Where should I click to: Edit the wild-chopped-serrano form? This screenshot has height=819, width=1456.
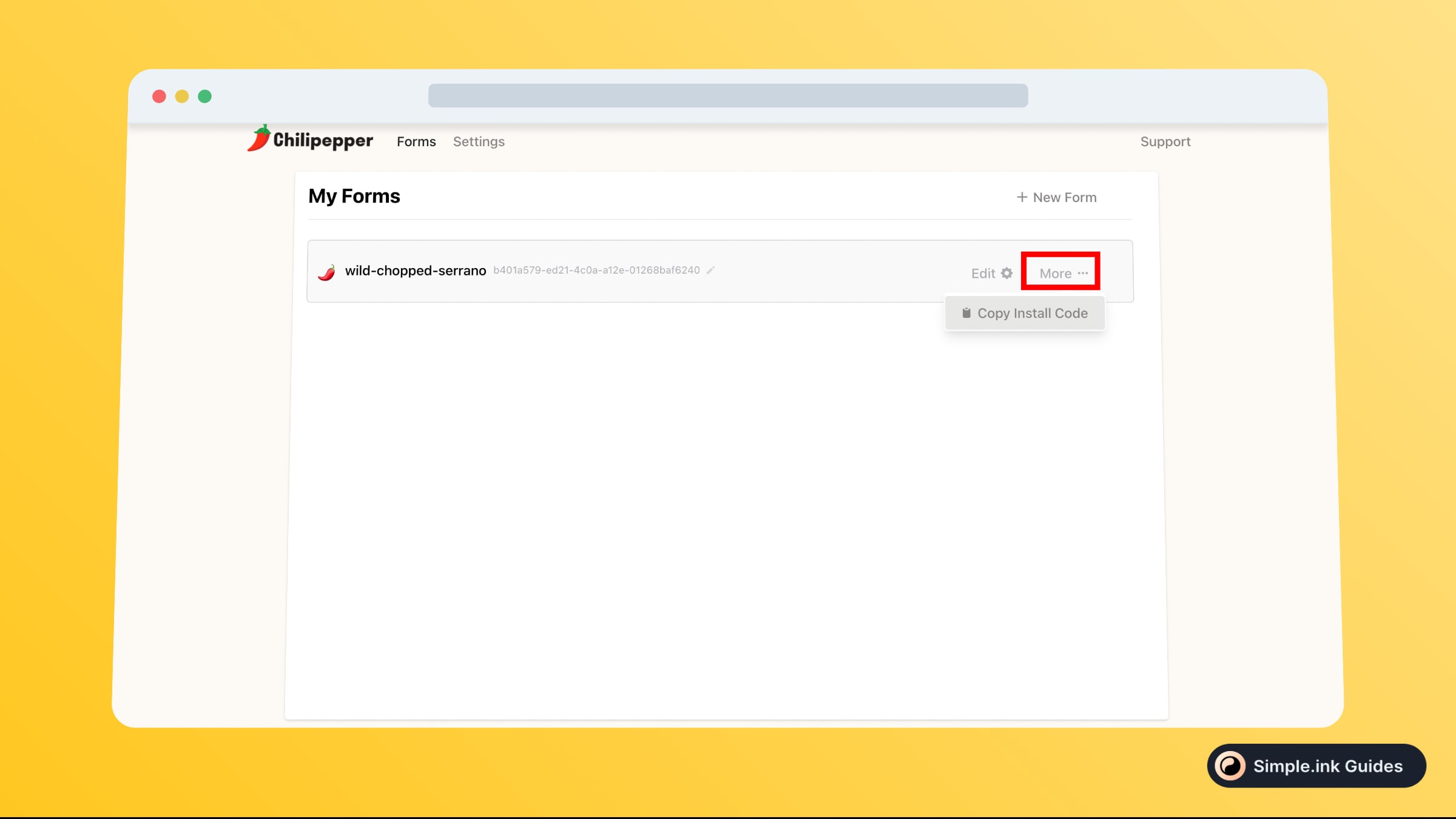point(992,273)
